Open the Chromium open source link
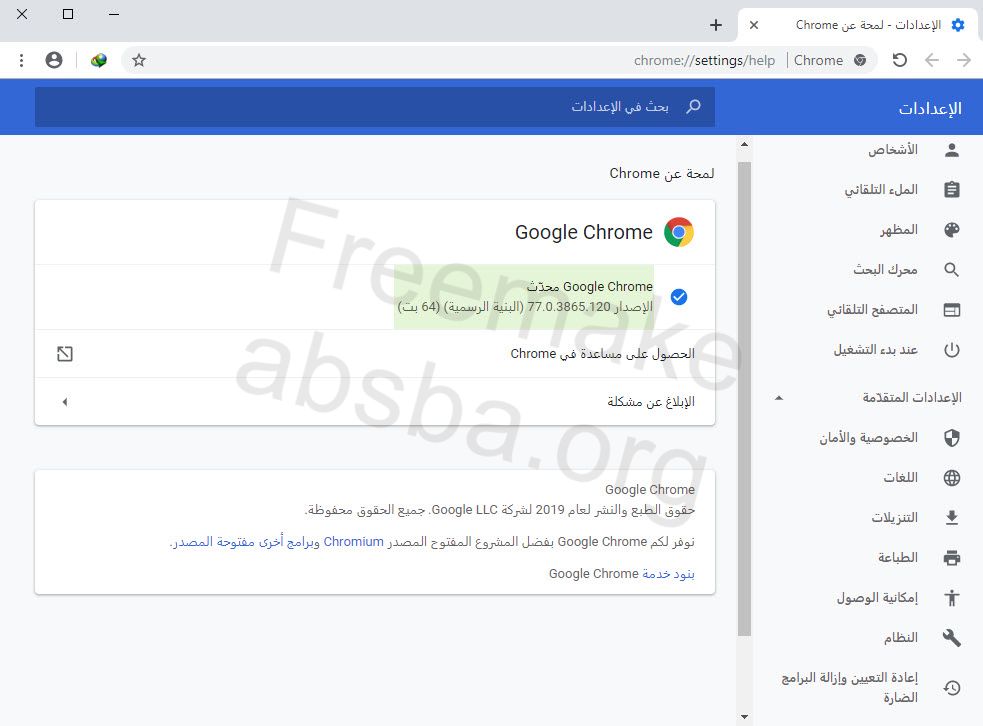This screenshot has height=726, width=983. point(354,542)
